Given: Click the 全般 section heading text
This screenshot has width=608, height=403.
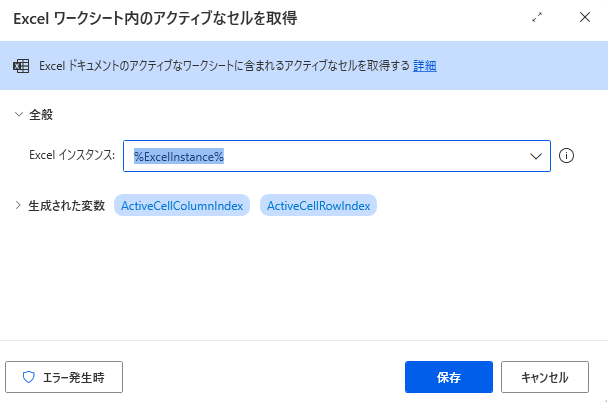Looking at the screenshot, I should pos(41,114).
